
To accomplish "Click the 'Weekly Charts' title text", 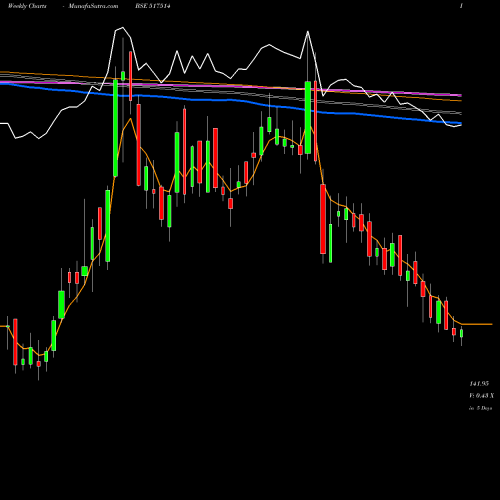I will tap(27, 6).
